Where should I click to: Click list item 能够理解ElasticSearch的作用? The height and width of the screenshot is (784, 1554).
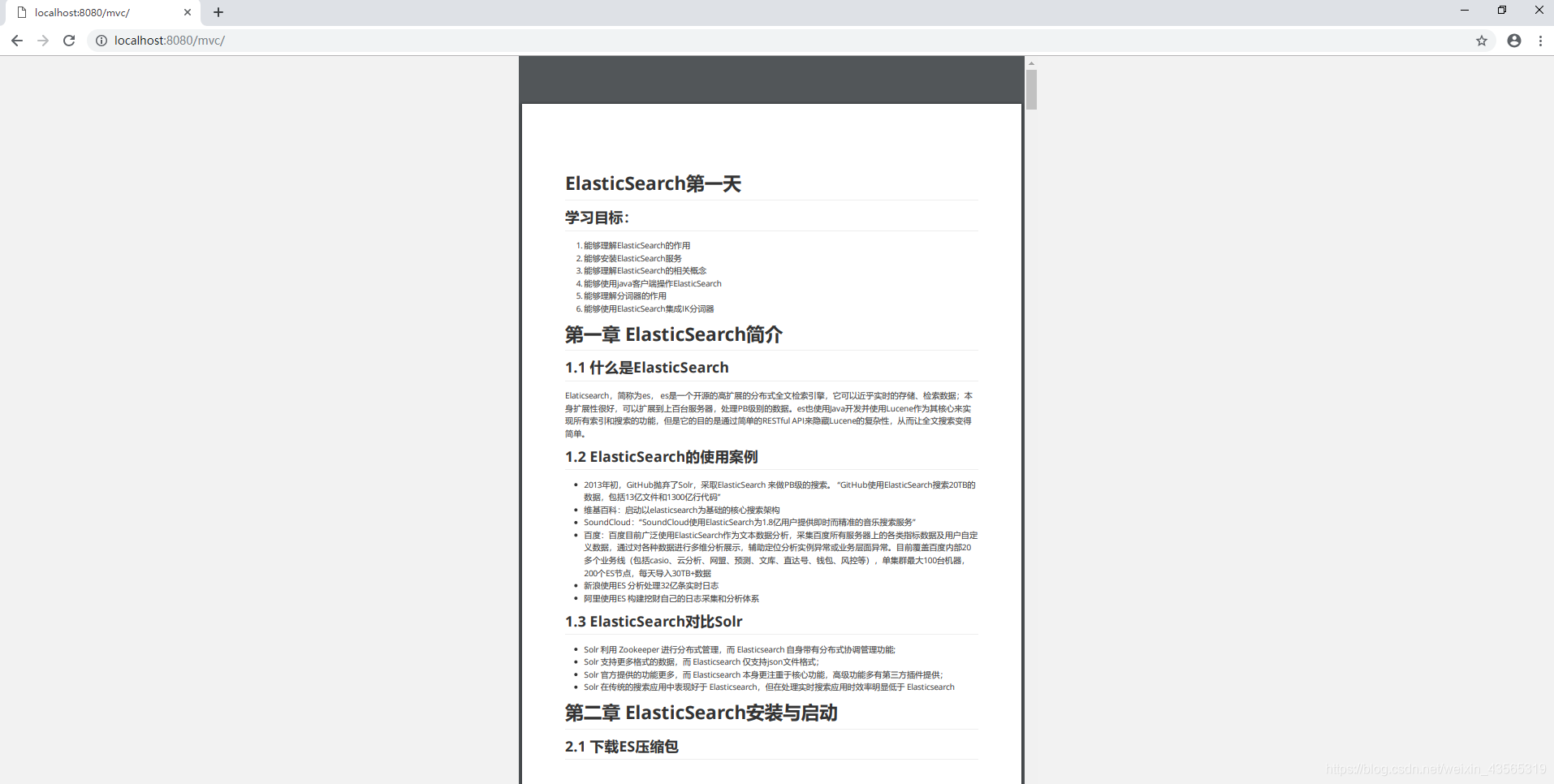tap(637, 245)
